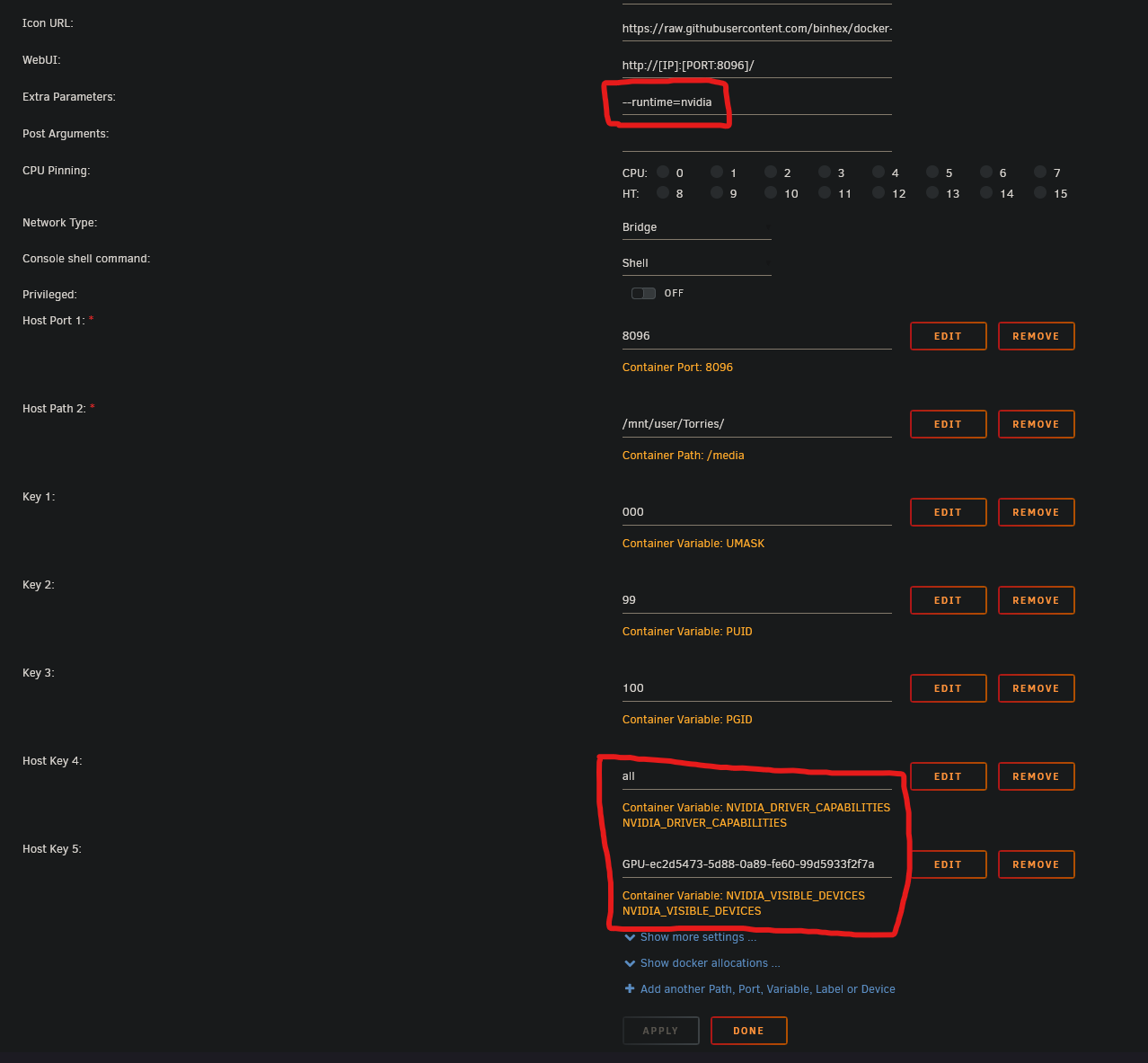The image size is (1148, 1063).
Task: Select hyperthread 15 for CPU pinning
Action: point(1040,193)
